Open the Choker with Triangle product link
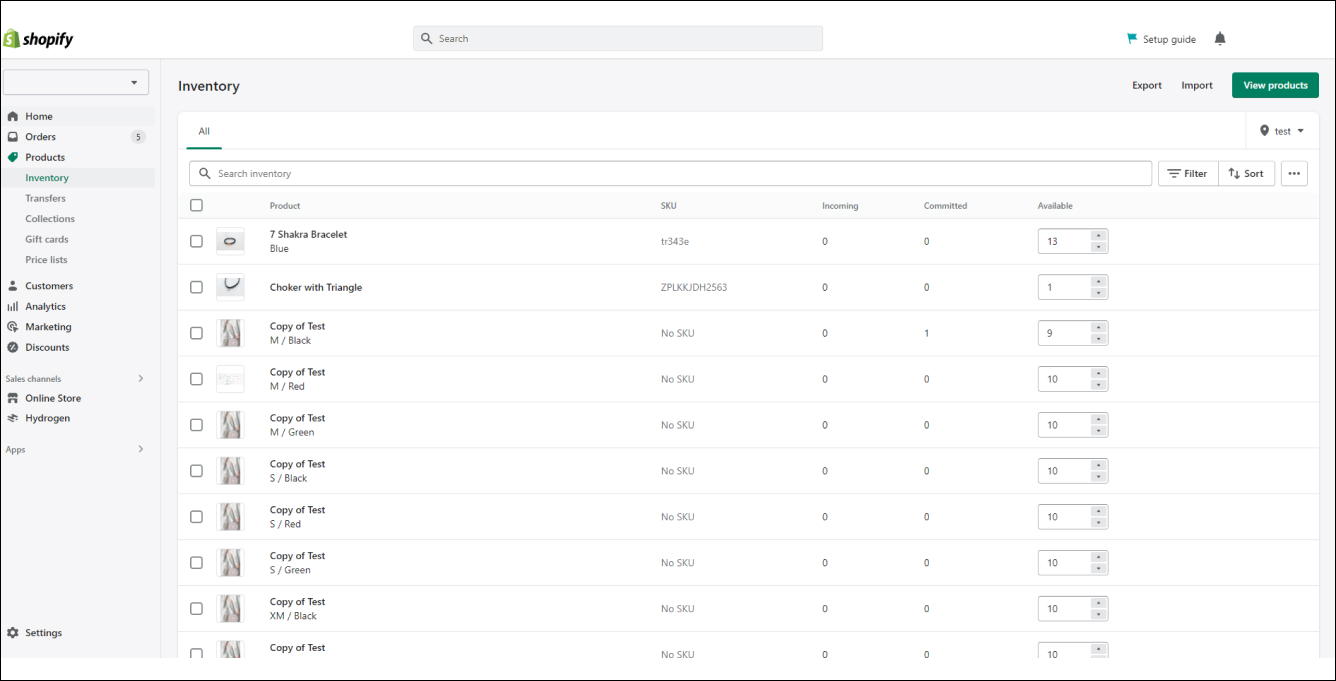1336x681 pixels. 316,287
